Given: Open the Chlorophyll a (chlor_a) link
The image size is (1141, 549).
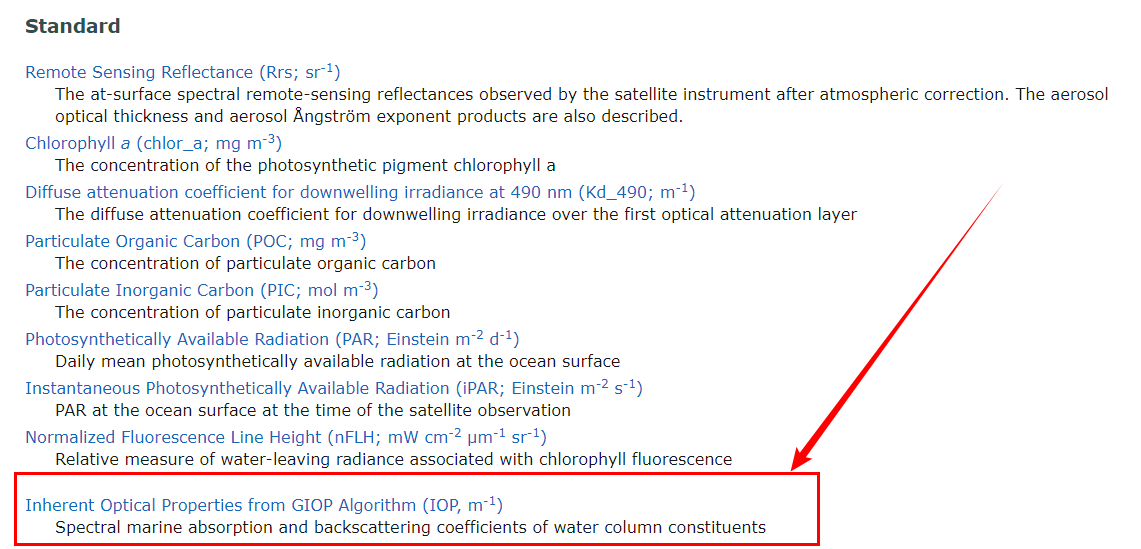Looking at the screenshot, I should (154, 143).
